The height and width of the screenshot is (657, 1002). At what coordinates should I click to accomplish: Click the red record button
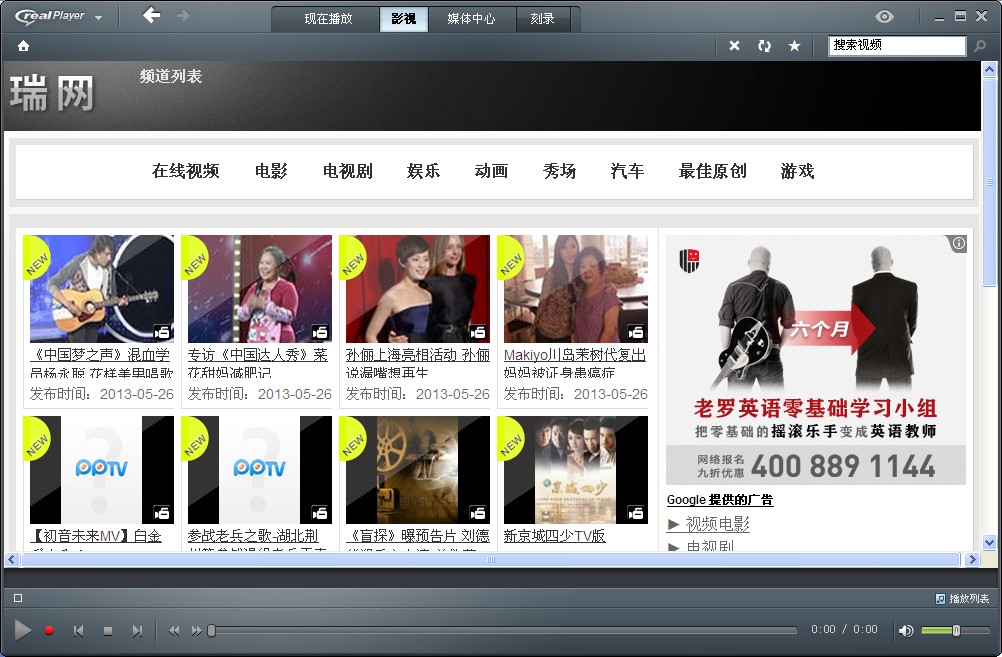pyautogui.click(x=49, y=630)
